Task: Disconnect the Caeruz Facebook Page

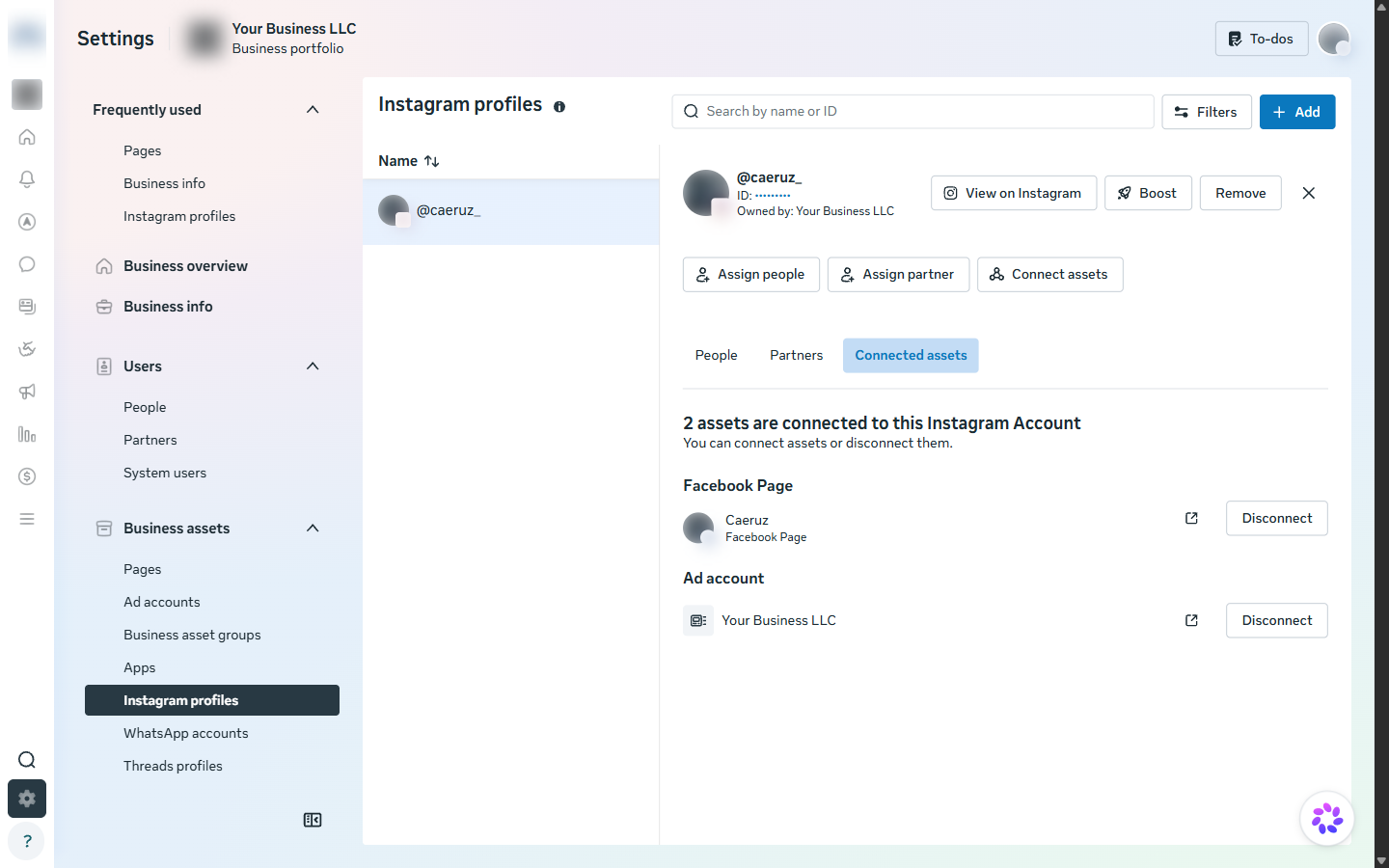Action: coord(1277,518)
